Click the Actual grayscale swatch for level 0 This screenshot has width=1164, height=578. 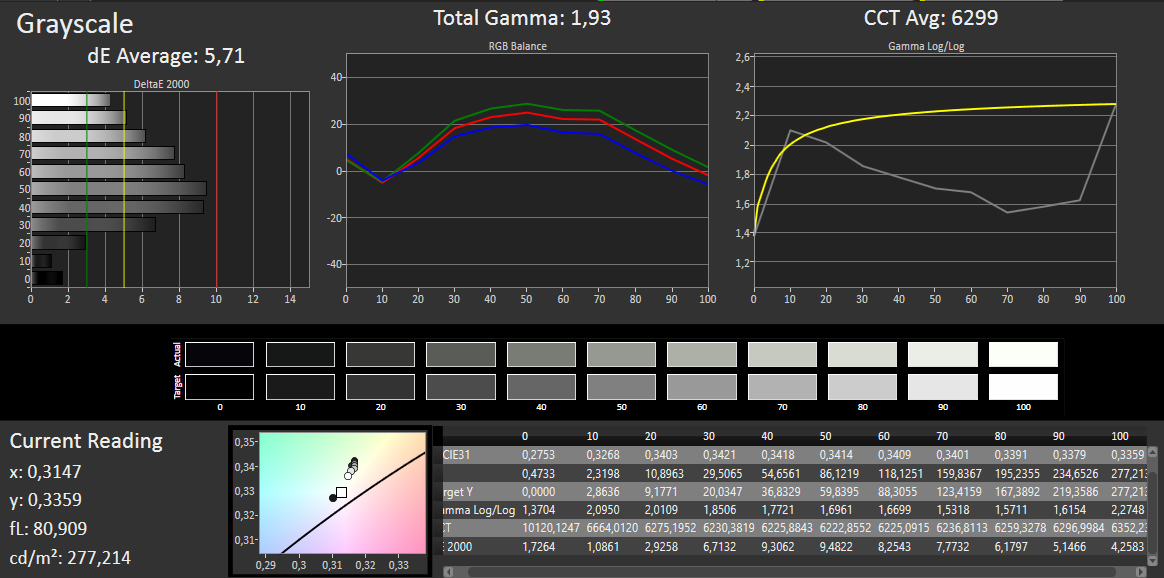219,354
